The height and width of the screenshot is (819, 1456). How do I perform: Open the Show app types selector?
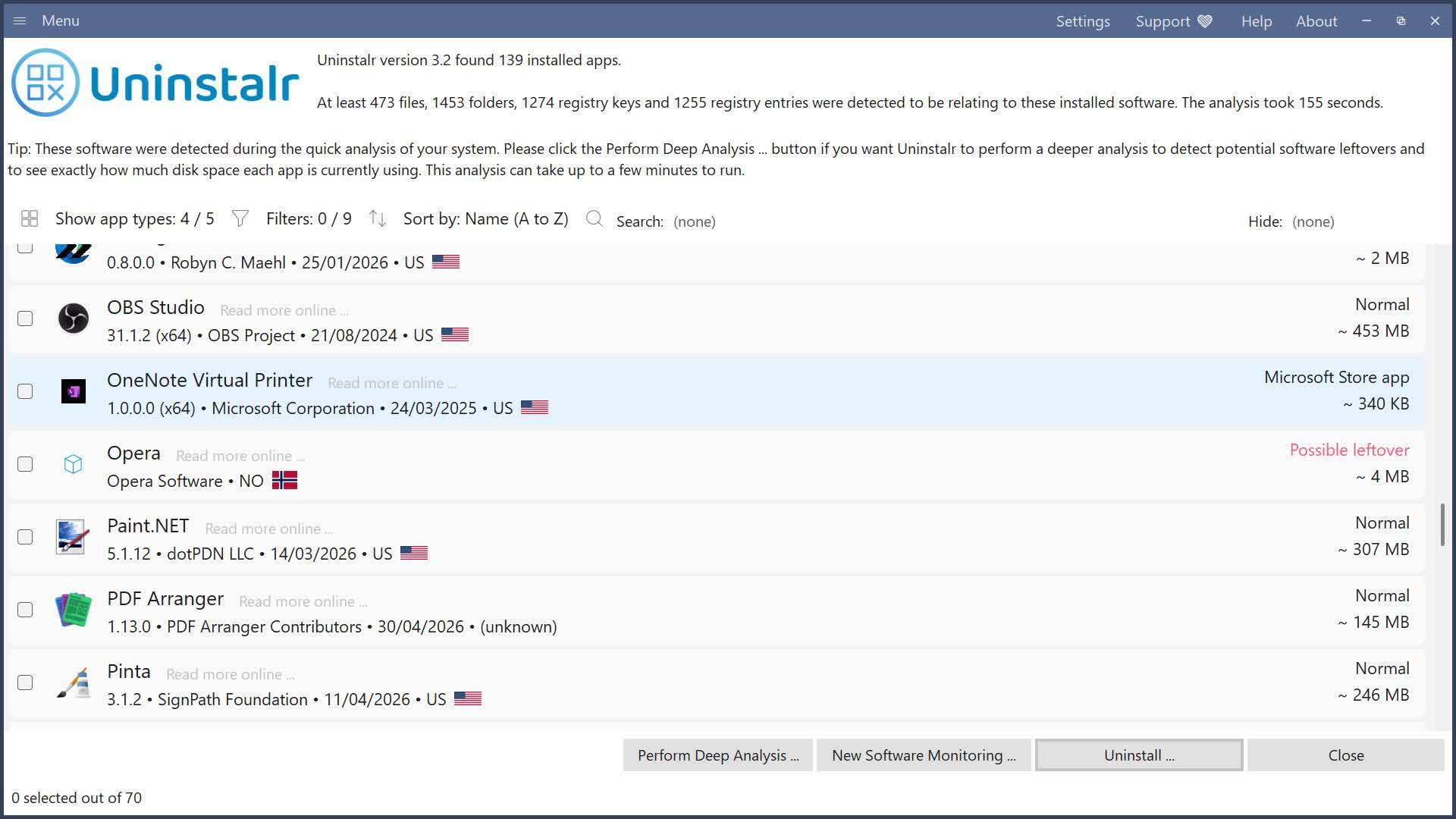point(135,219)
